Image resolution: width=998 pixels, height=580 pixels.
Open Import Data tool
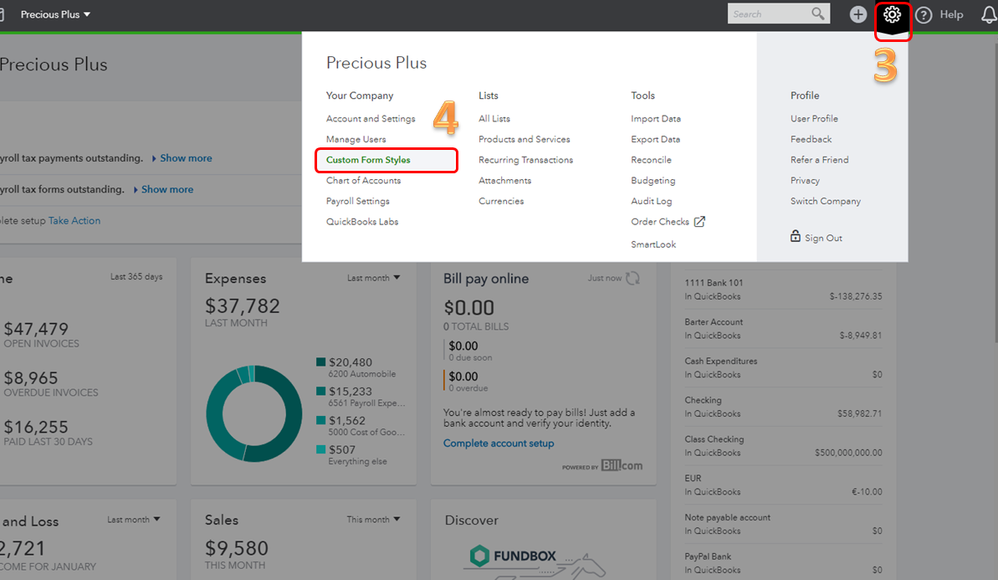tap(656, 118)
